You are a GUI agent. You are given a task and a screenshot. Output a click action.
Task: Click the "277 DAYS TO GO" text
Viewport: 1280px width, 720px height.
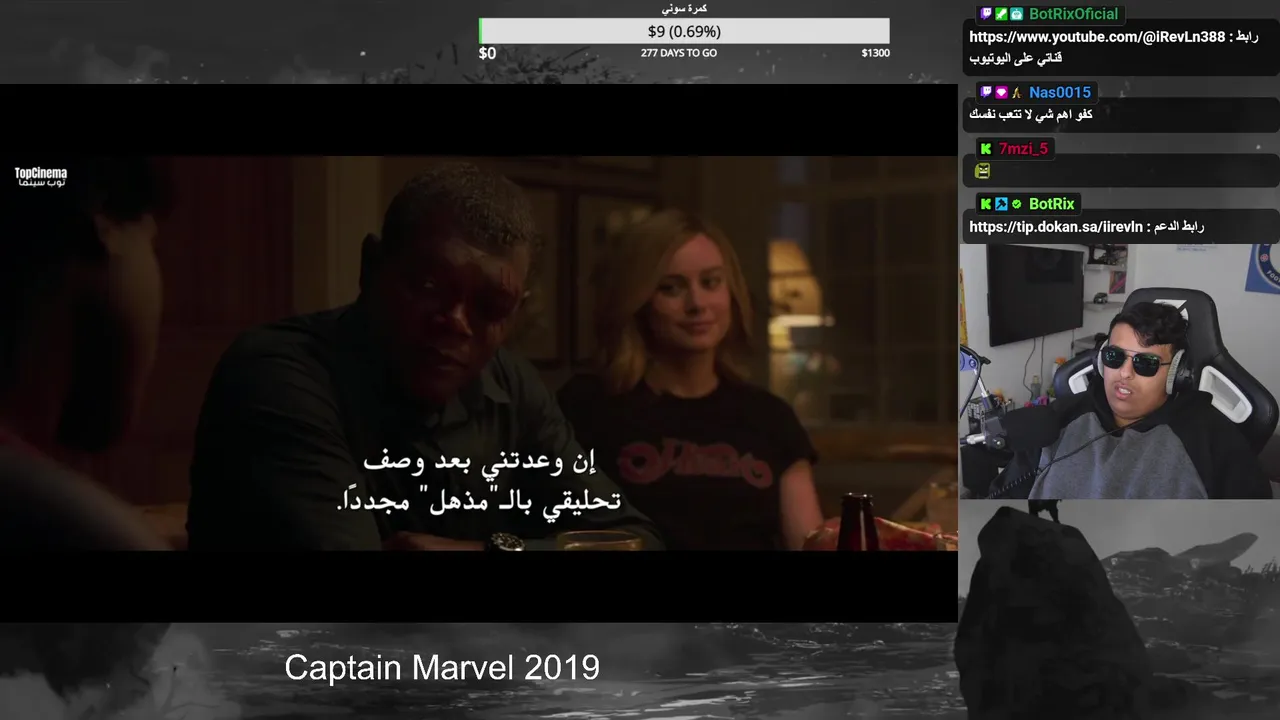(679, 53)
